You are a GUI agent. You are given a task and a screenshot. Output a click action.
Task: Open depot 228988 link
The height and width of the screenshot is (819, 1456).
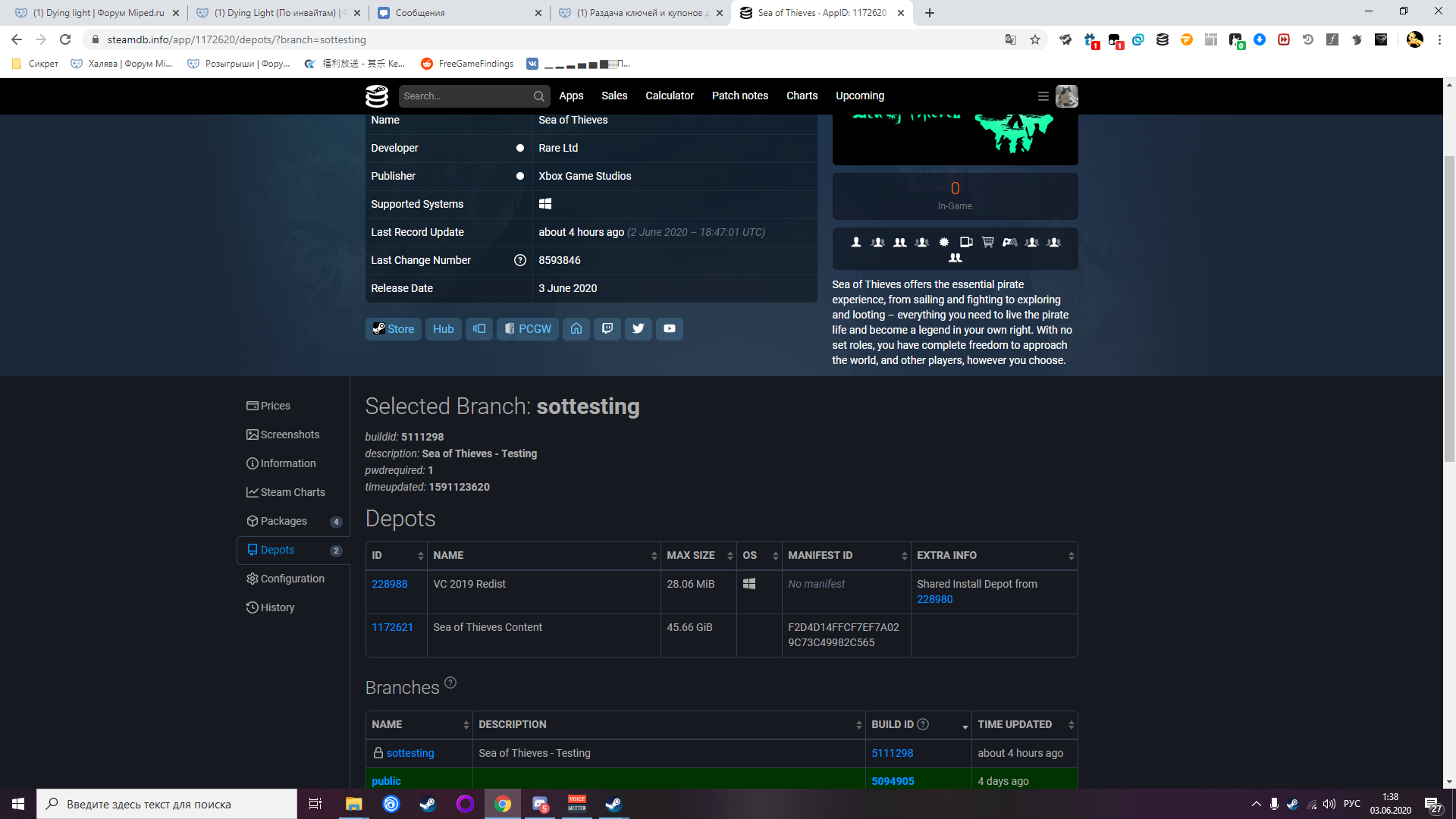pos(390,584)
